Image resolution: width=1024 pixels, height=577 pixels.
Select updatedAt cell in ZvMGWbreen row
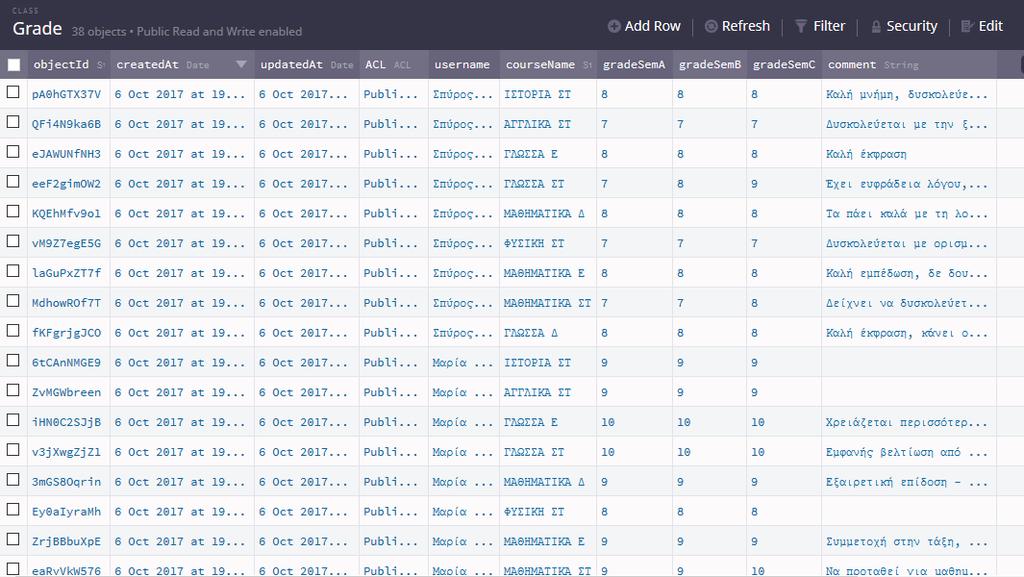coord(306,392)
